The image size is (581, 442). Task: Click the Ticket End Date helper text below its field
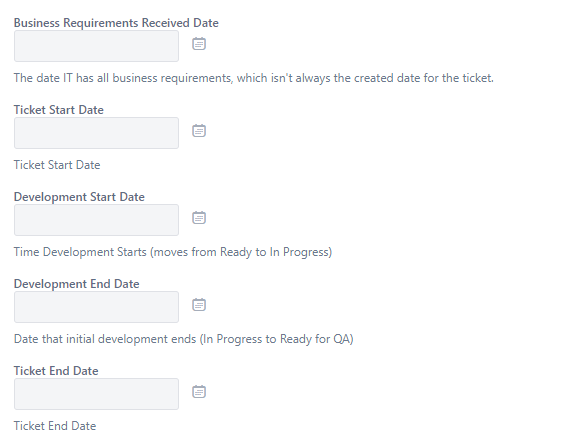click(55, 426)
